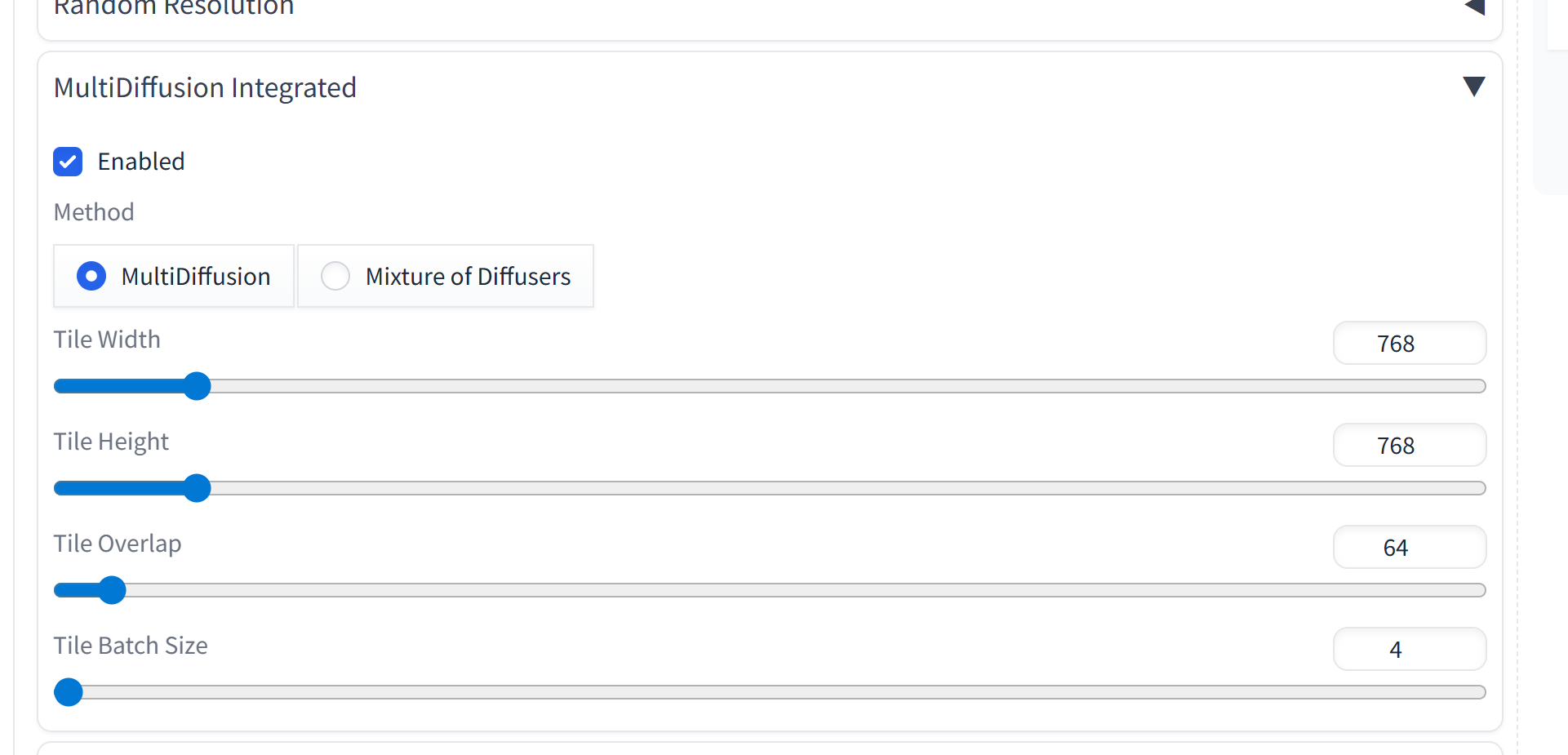Click the middle of Tile Overlap track

tap(770, 590)
